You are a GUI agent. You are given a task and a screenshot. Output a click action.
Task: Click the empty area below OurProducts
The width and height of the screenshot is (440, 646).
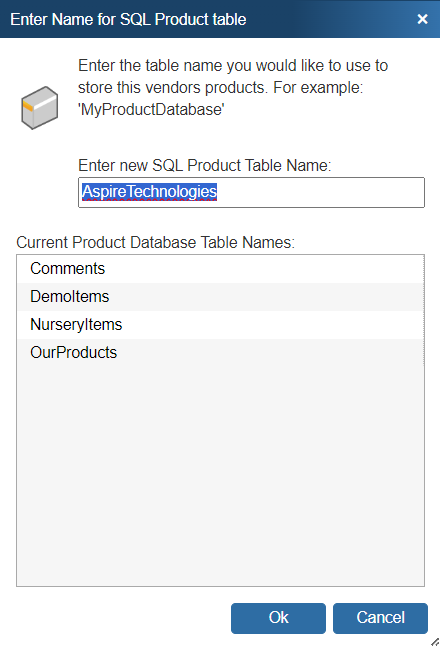(220, 476)
